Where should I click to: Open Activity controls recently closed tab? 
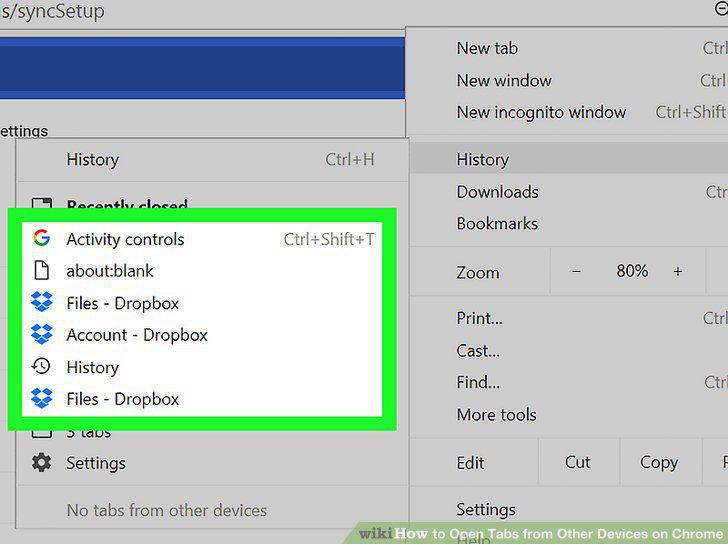pyautogui.click(x=202, y=239)
